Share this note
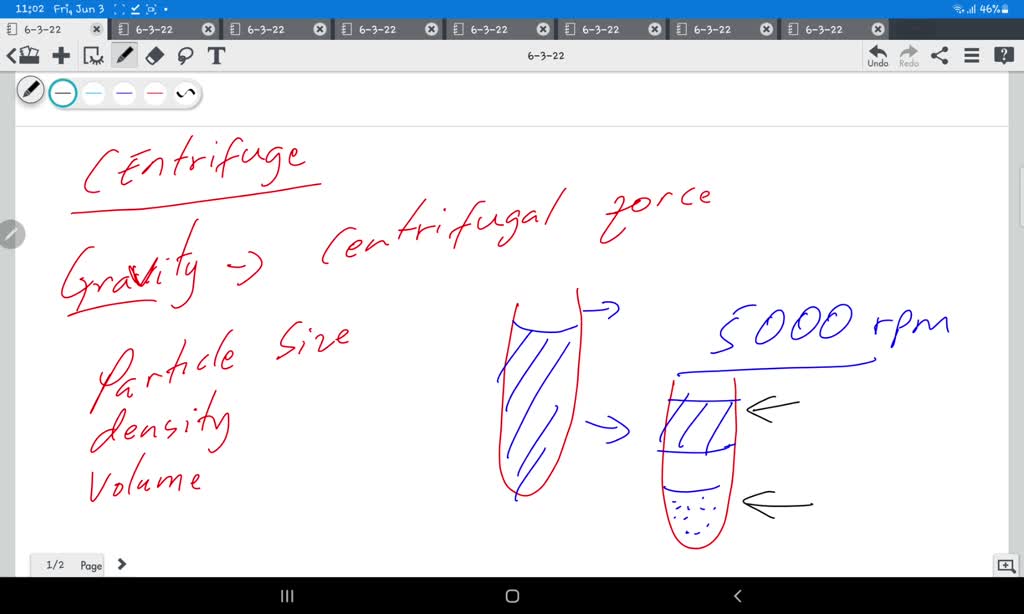The height and width of the screenshot is (614, 1024). [940, 56]
